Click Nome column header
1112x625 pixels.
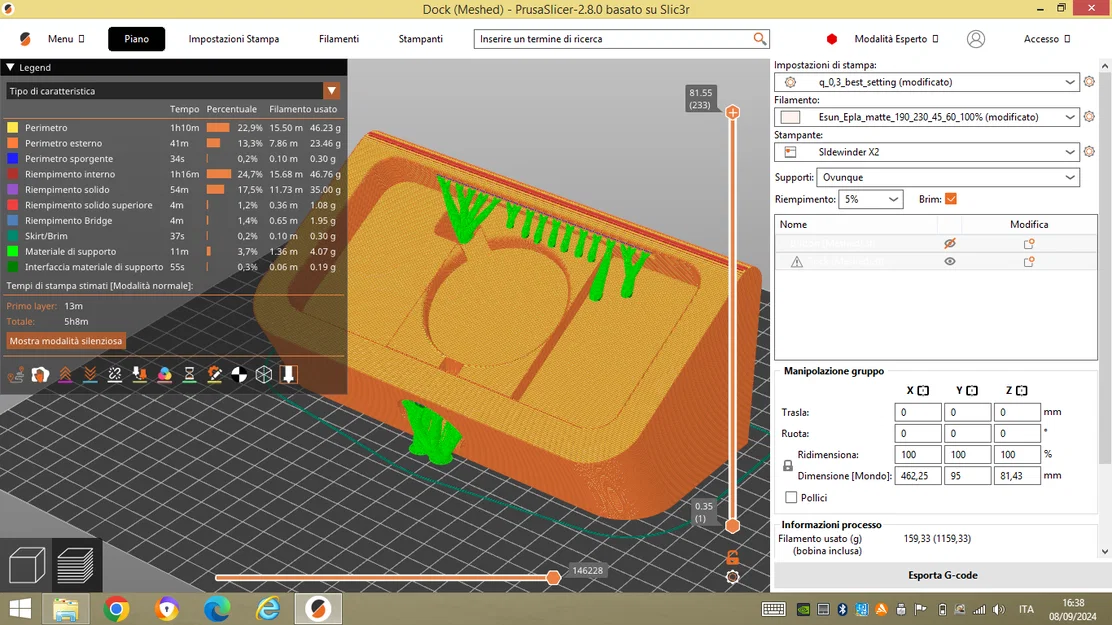click(793, 224)
